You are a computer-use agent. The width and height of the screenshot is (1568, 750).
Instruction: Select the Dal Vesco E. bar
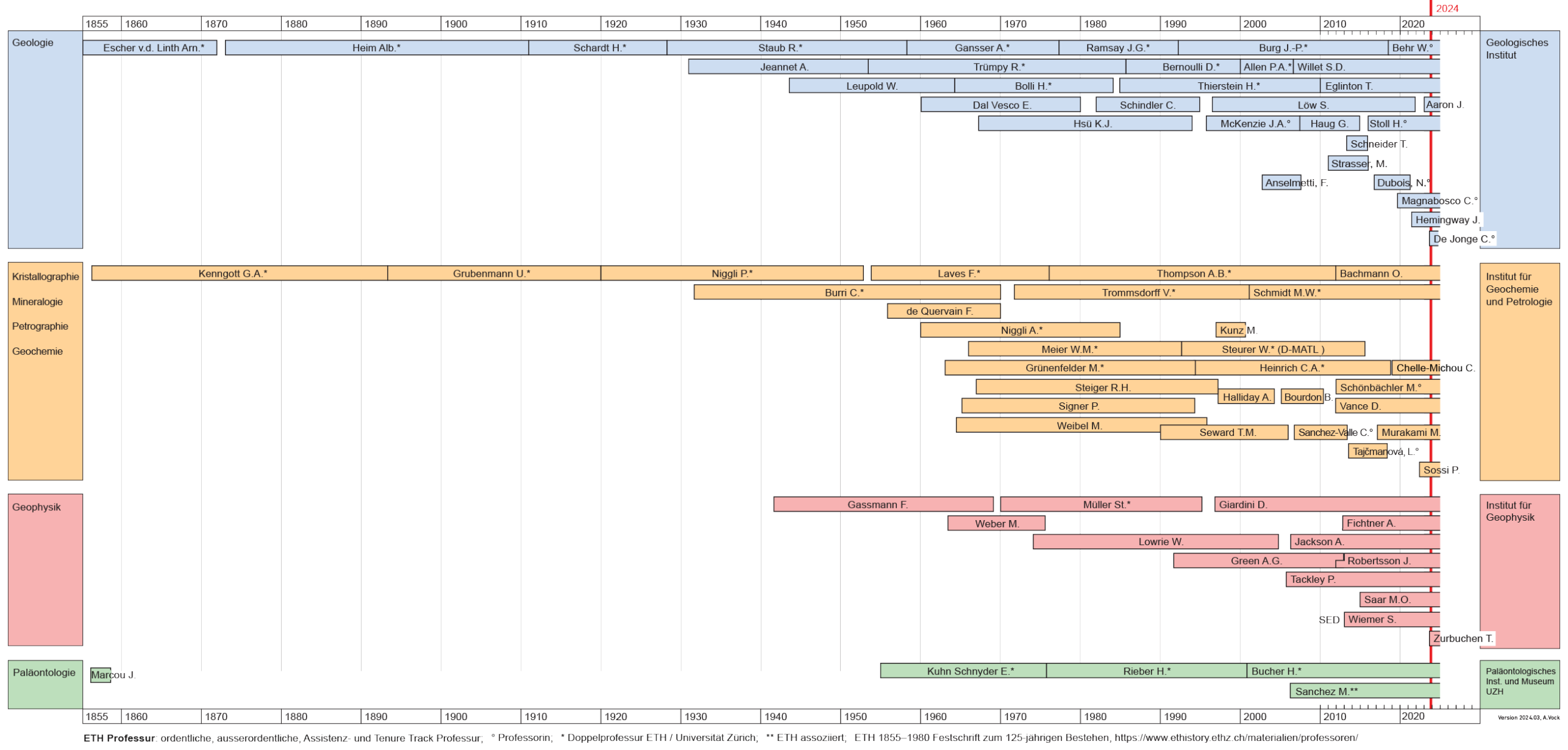coord(1000,105)
